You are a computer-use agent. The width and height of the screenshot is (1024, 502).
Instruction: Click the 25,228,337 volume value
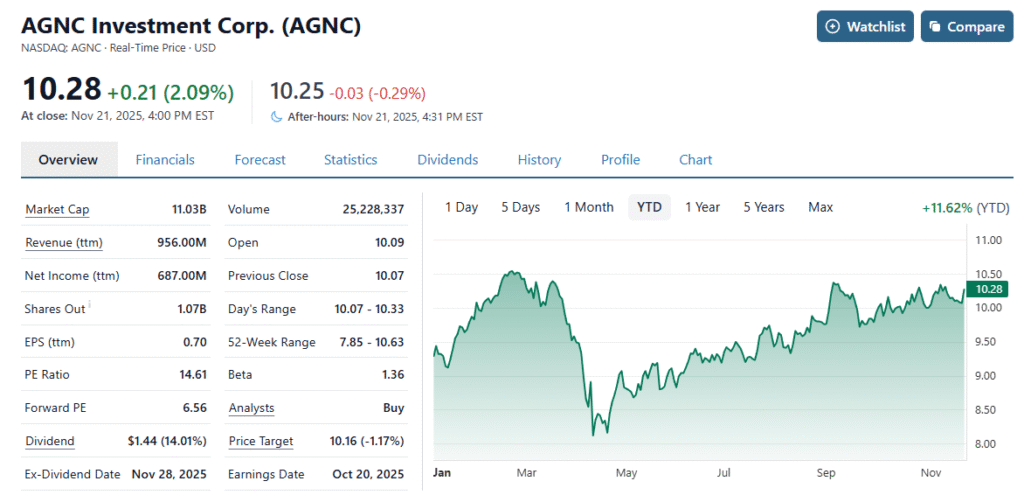[374, 210]
